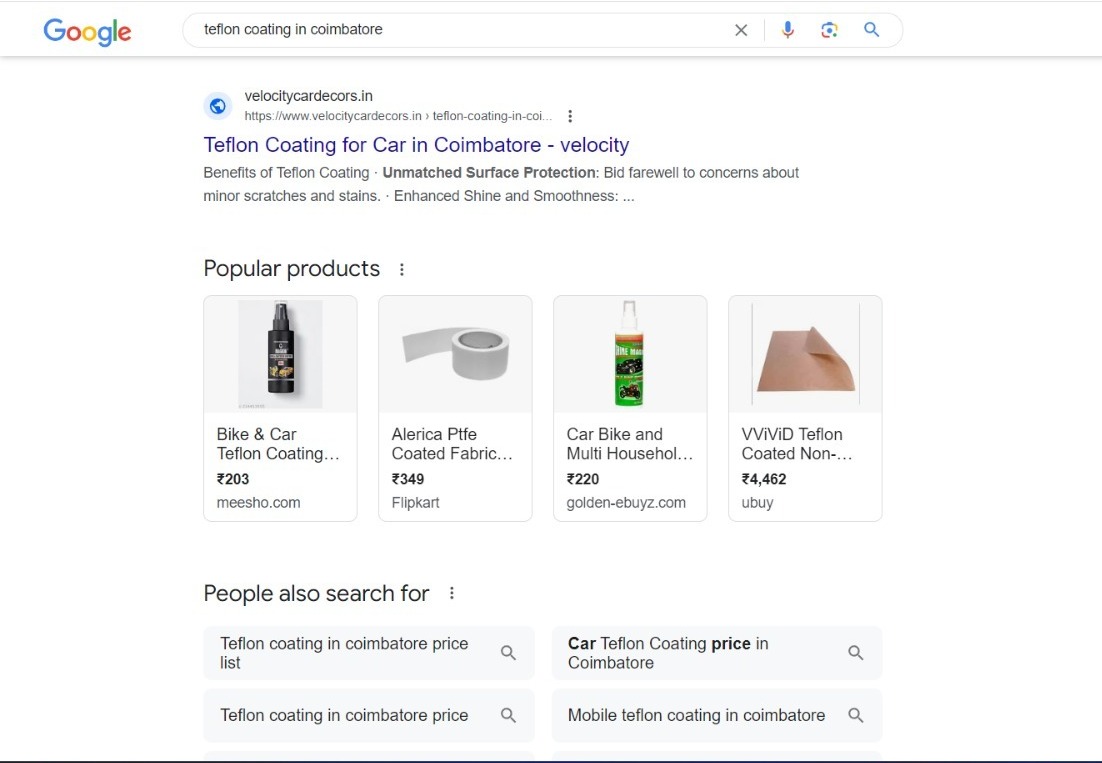
Task: Click magnifier icon beside 'Teflon coating in coimbatore price'
Action: click(x=508, y=715)
